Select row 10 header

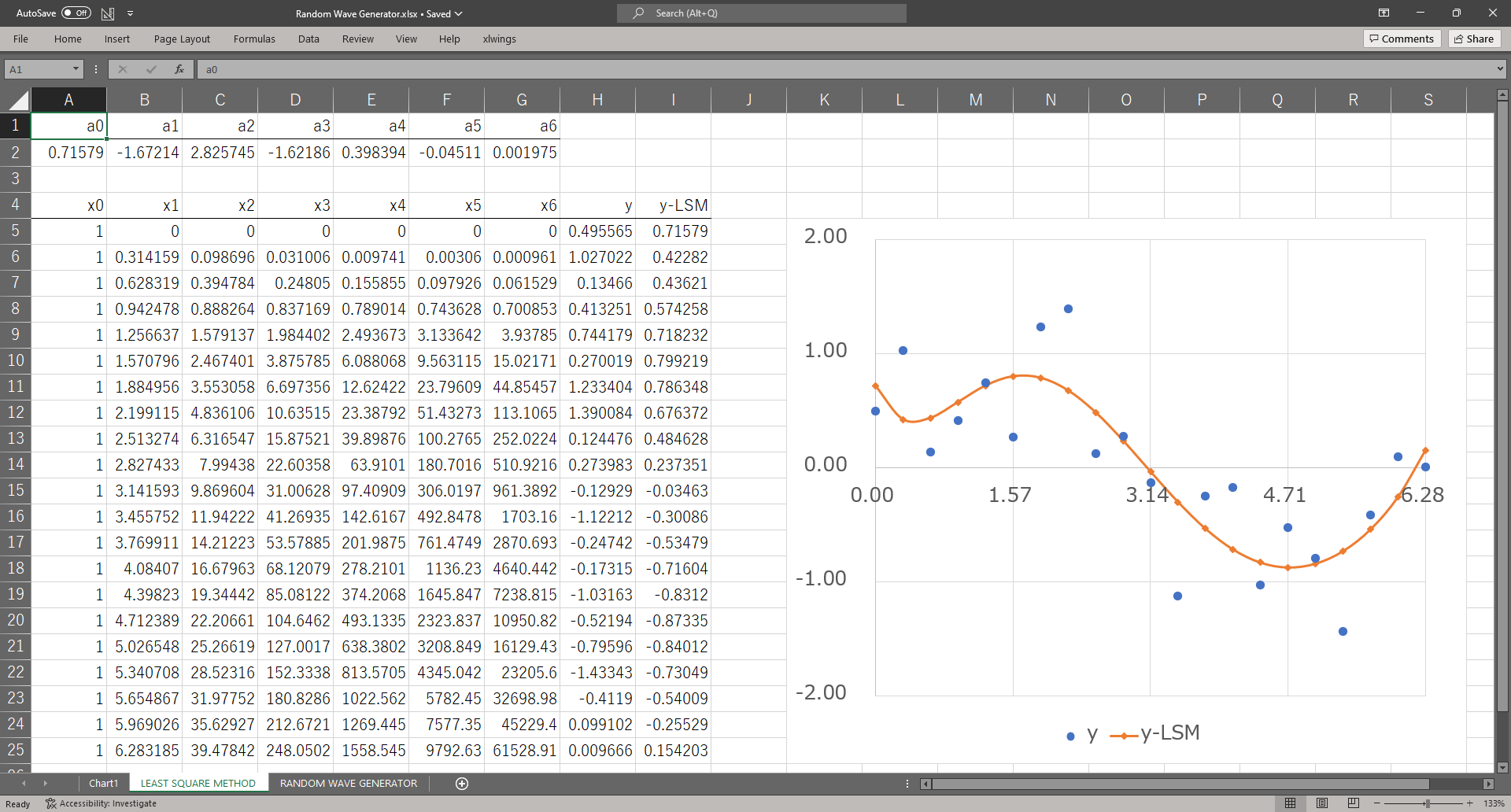[15, 360]
